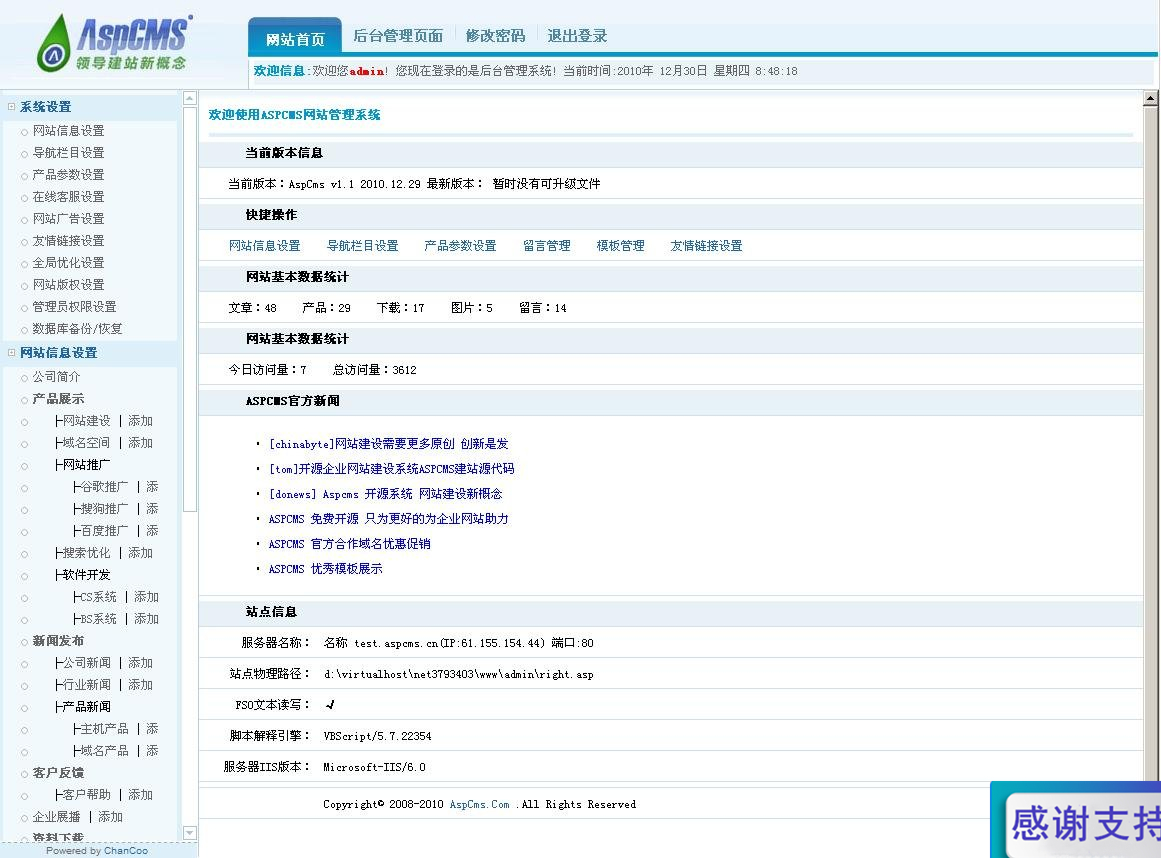Screen dimensions: 1161x858
Task: Open the 客户帮助 sidebar entry
Action: click(86, 795)
